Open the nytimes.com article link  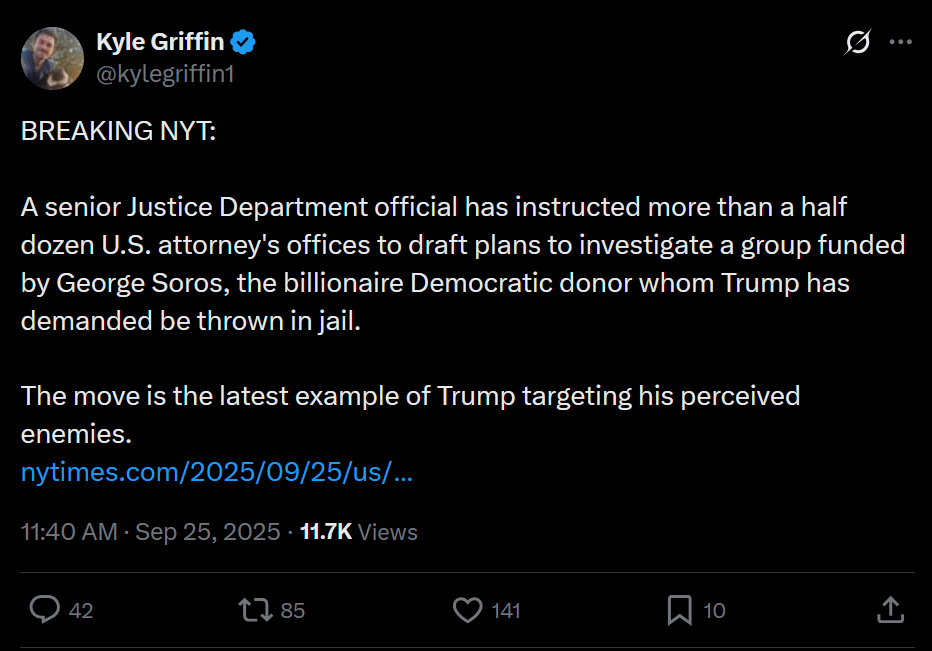click(217, 472)
